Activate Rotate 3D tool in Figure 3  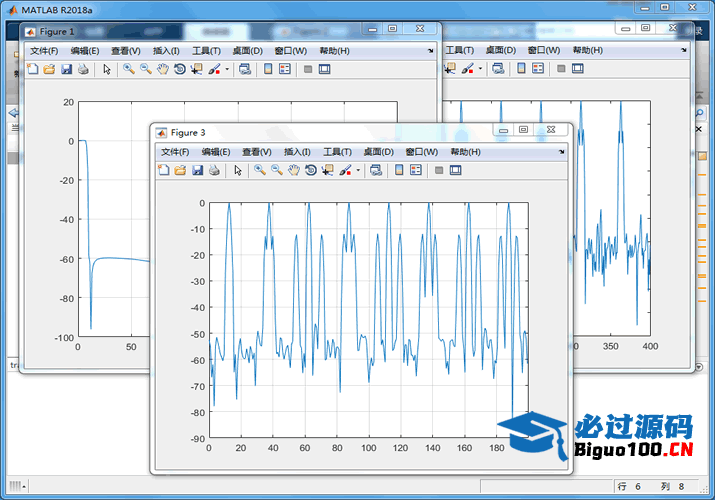pos(311,170)
